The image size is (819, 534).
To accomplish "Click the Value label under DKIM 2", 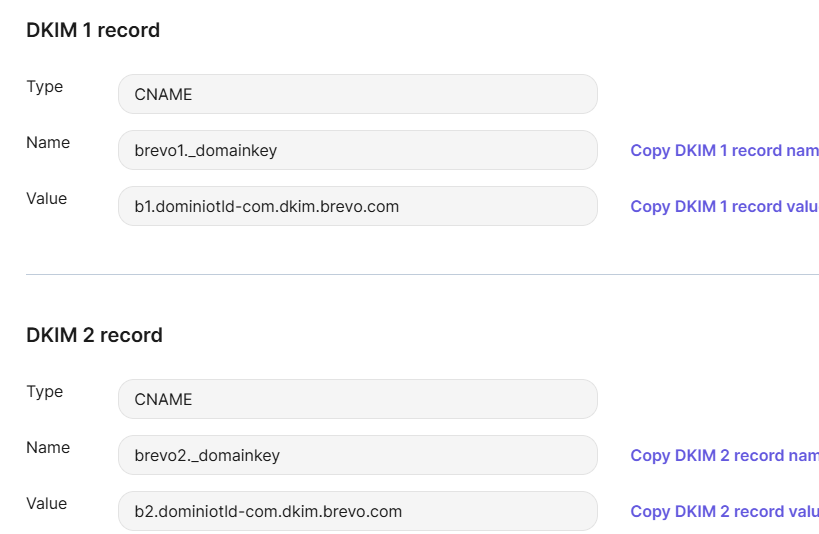I will click(47, 504).
